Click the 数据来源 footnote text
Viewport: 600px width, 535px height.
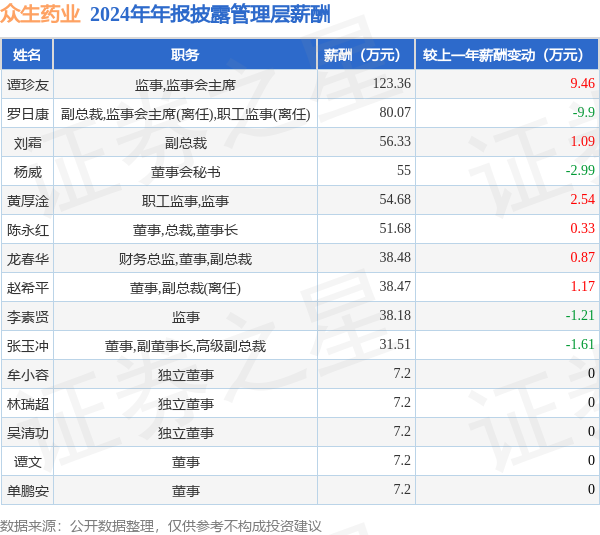pyautogui.click(x=161, y=526)
